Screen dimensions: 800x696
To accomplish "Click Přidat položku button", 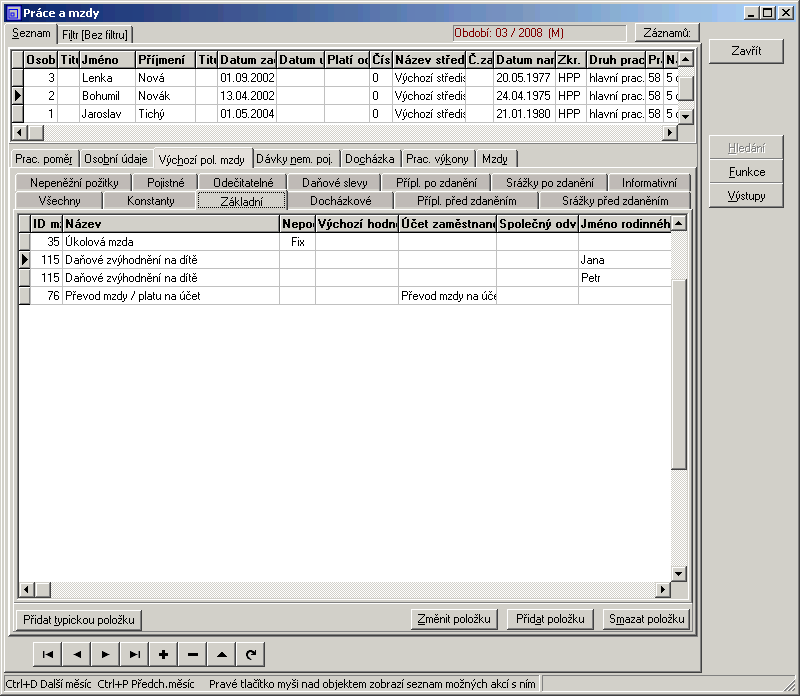I will (550, 619).
